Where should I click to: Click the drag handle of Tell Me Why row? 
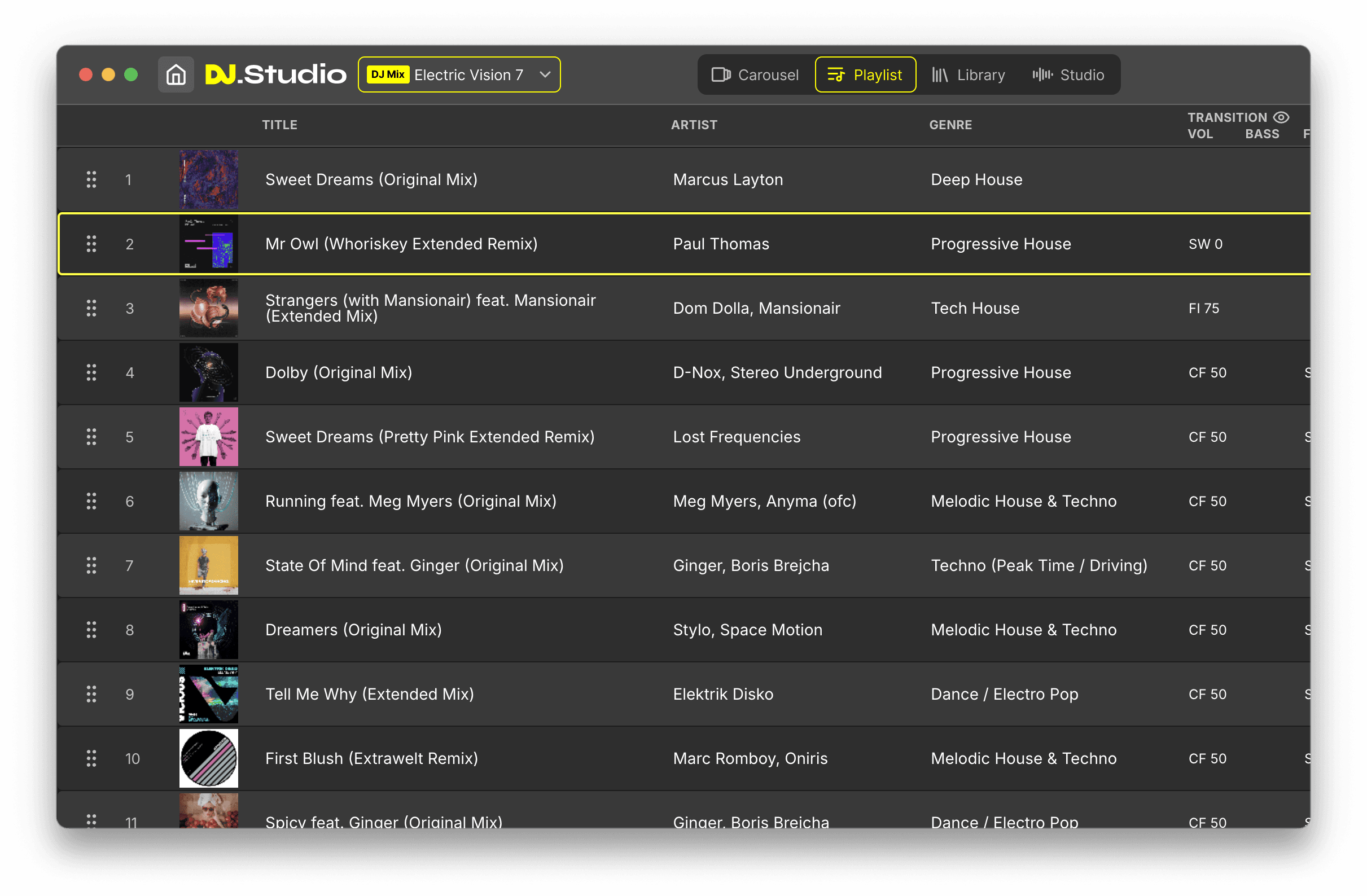coord(91,695)
